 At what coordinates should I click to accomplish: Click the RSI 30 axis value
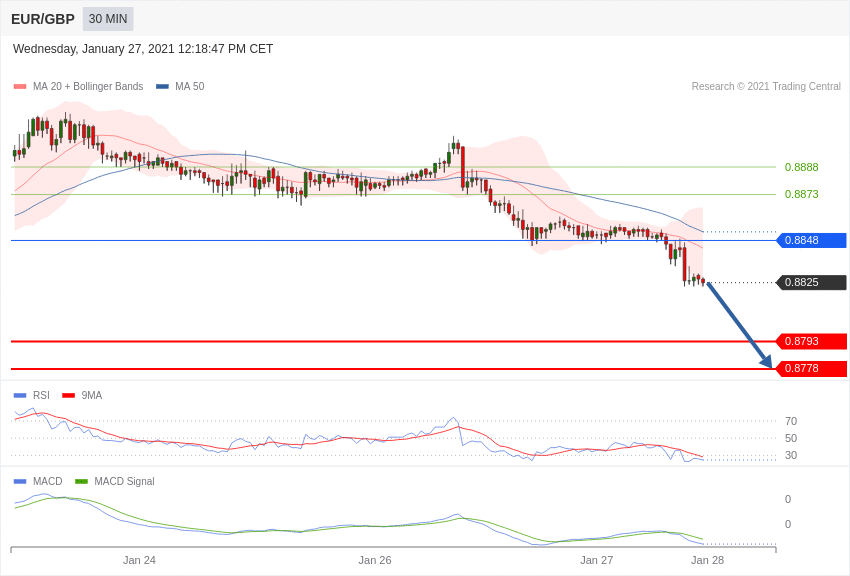tap(791, 455)
